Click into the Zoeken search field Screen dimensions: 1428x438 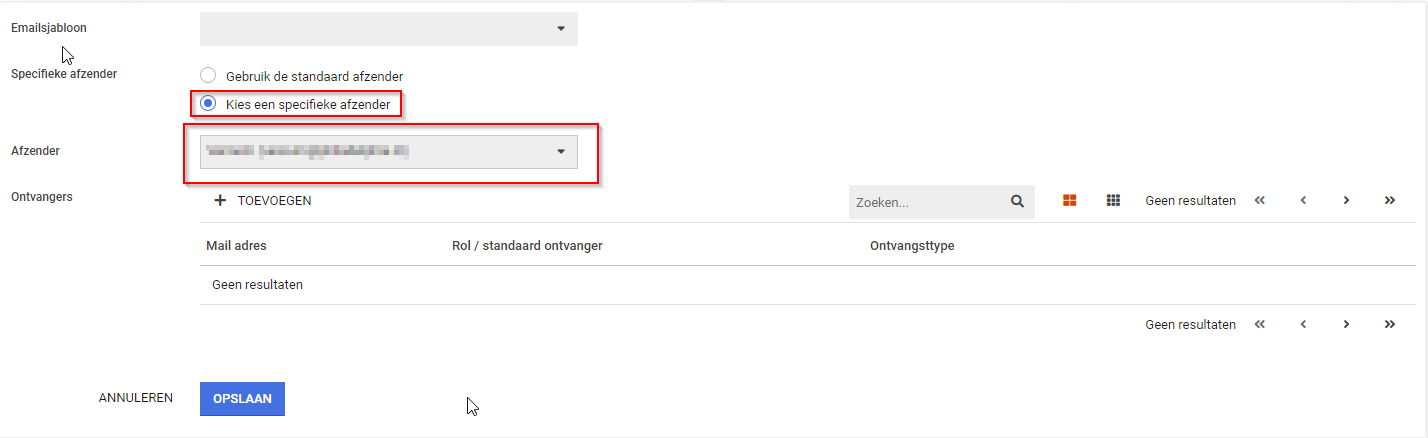click(x=925, y=202)
